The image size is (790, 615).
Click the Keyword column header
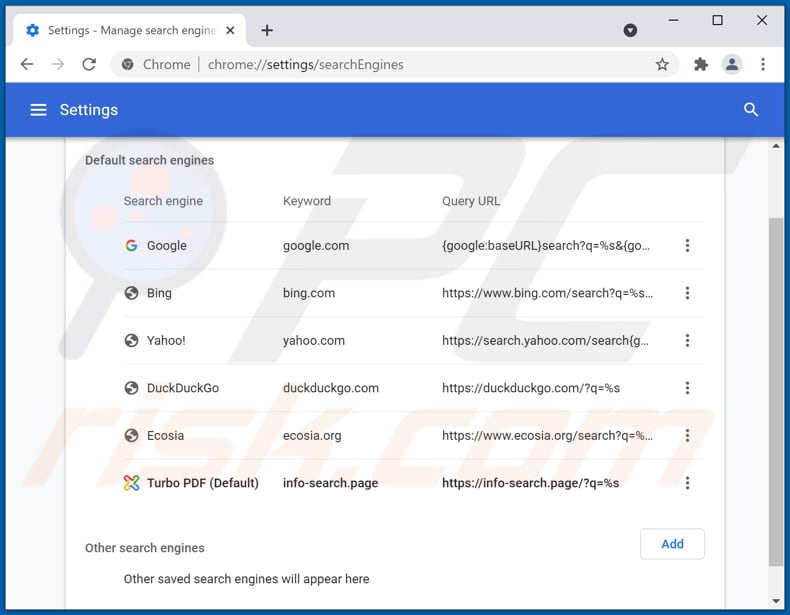[x=307, y=201]
